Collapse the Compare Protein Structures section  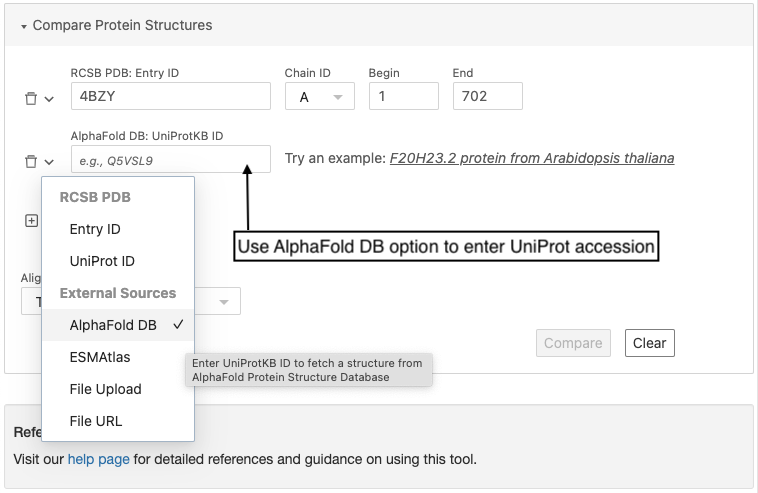pyautogui.click(x=24, y=27)
